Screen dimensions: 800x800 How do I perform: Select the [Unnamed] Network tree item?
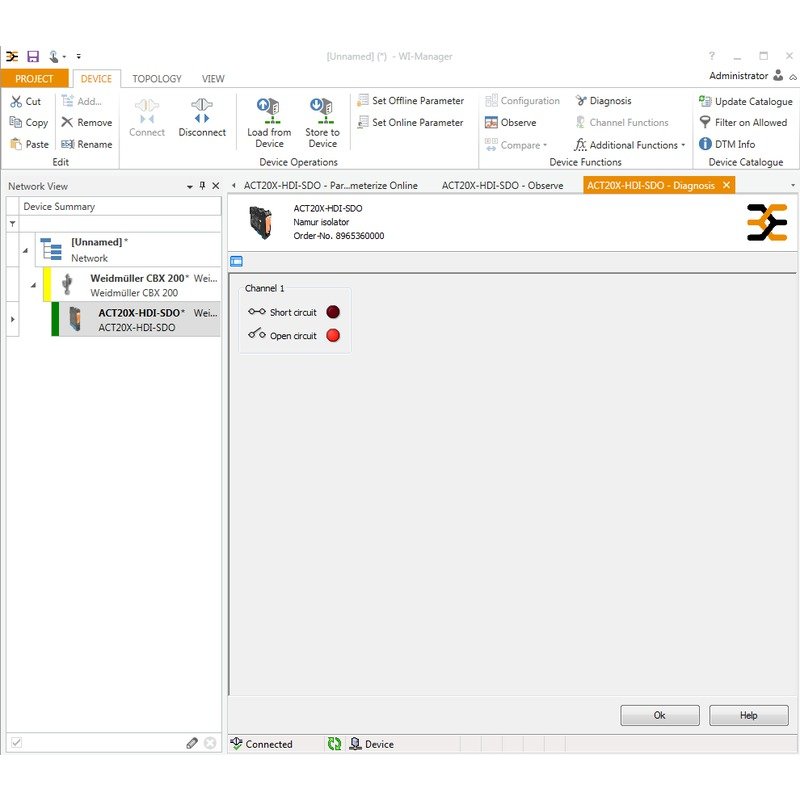coord(128,250)
